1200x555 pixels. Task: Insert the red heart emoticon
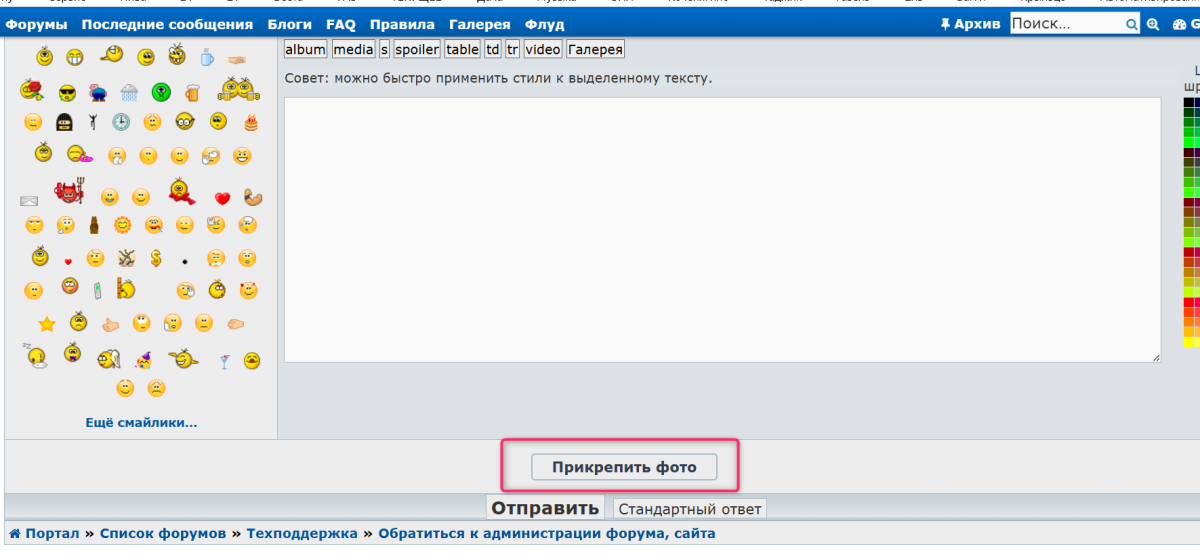222,198
